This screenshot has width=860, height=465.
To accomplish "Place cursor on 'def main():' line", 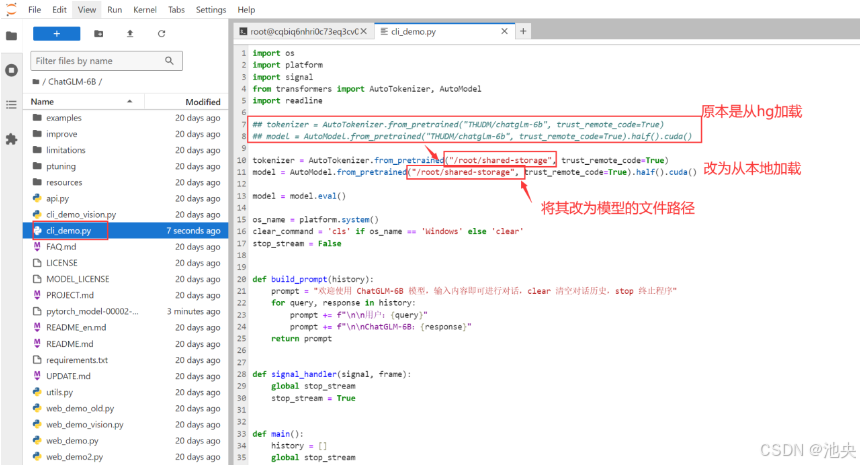I will pos(278,434).
